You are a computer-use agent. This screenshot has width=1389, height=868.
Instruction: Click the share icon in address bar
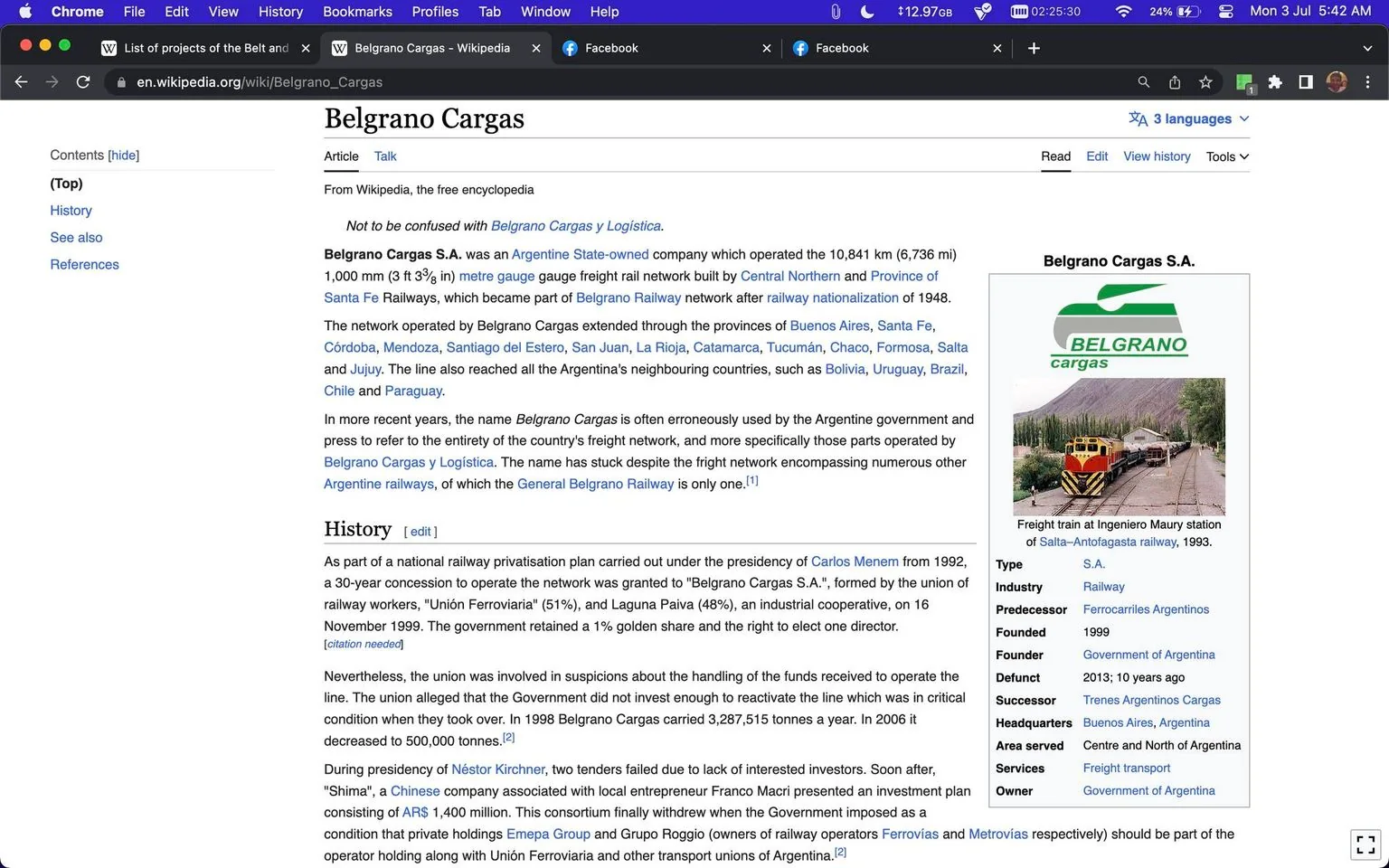click(x=1175, y=82)
